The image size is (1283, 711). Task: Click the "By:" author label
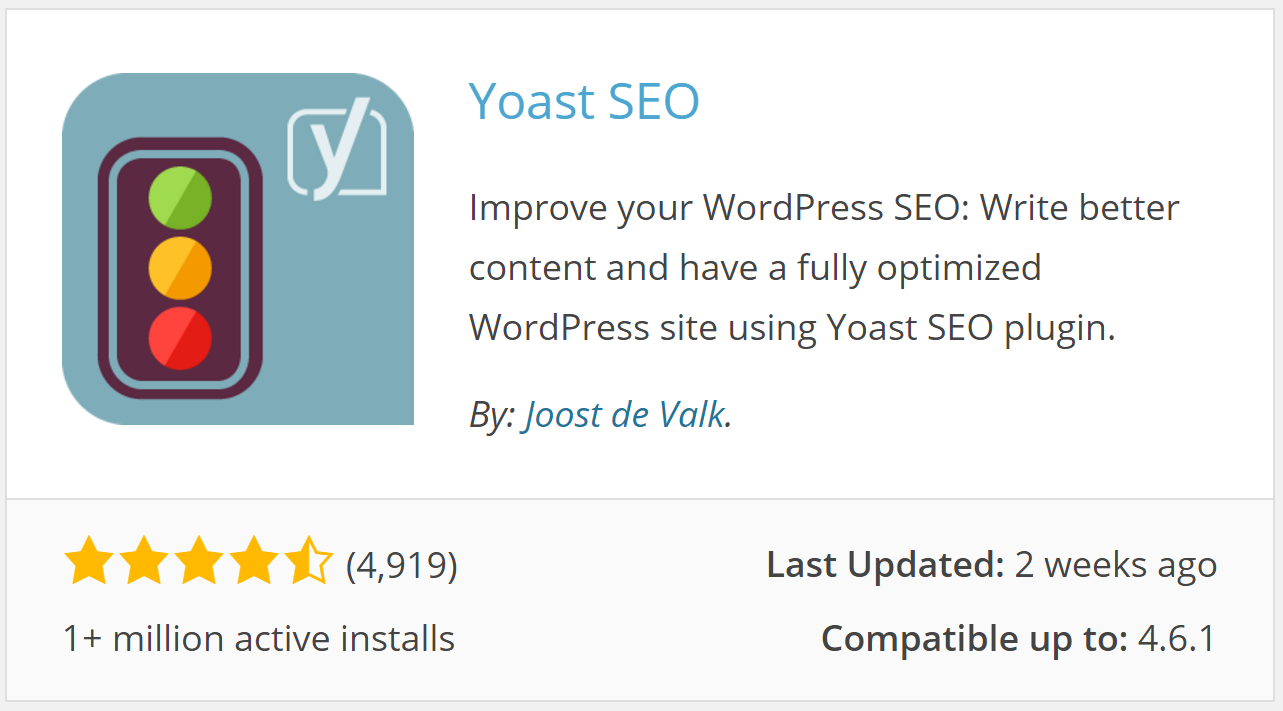492,414
